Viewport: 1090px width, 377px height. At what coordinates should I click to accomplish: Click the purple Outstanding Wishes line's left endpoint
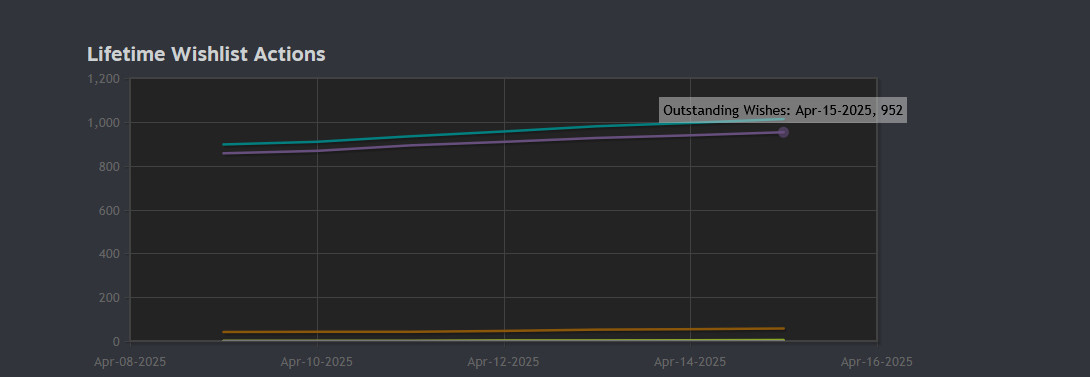pos(224,153)
